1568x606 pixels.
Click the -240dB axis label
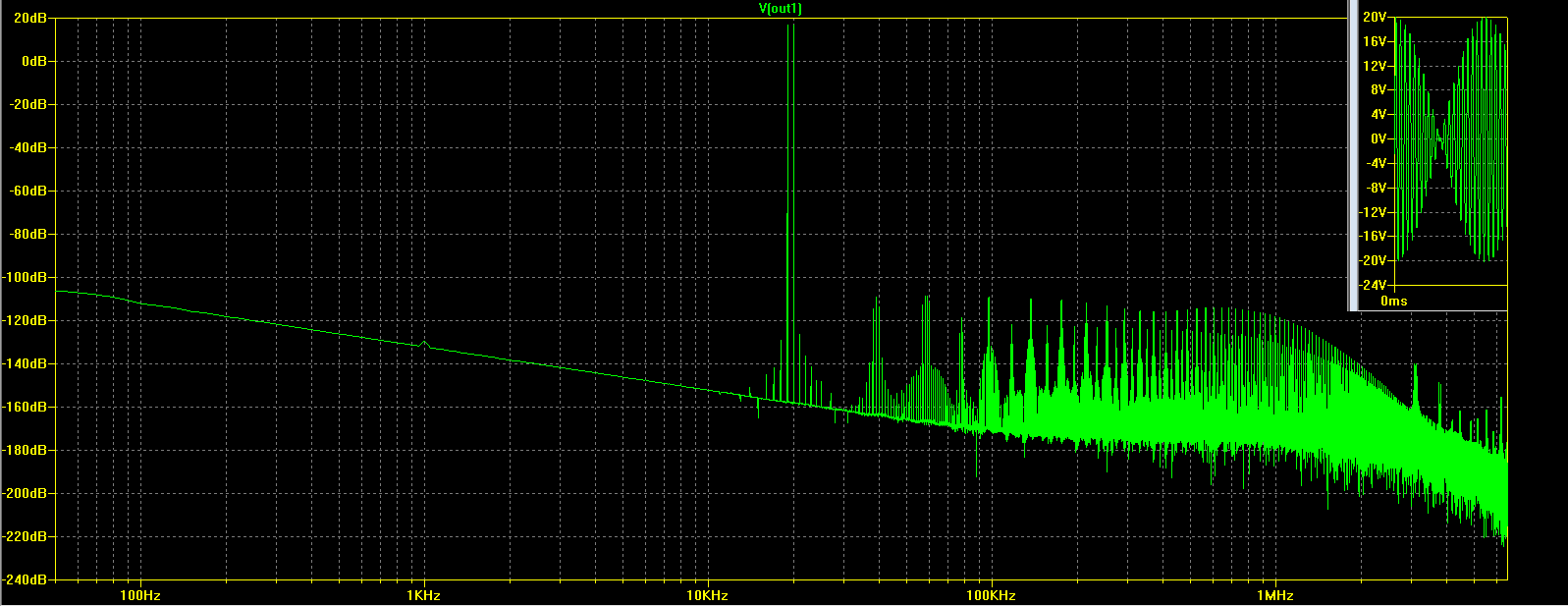pyautogui.click(x=26, y=579)
